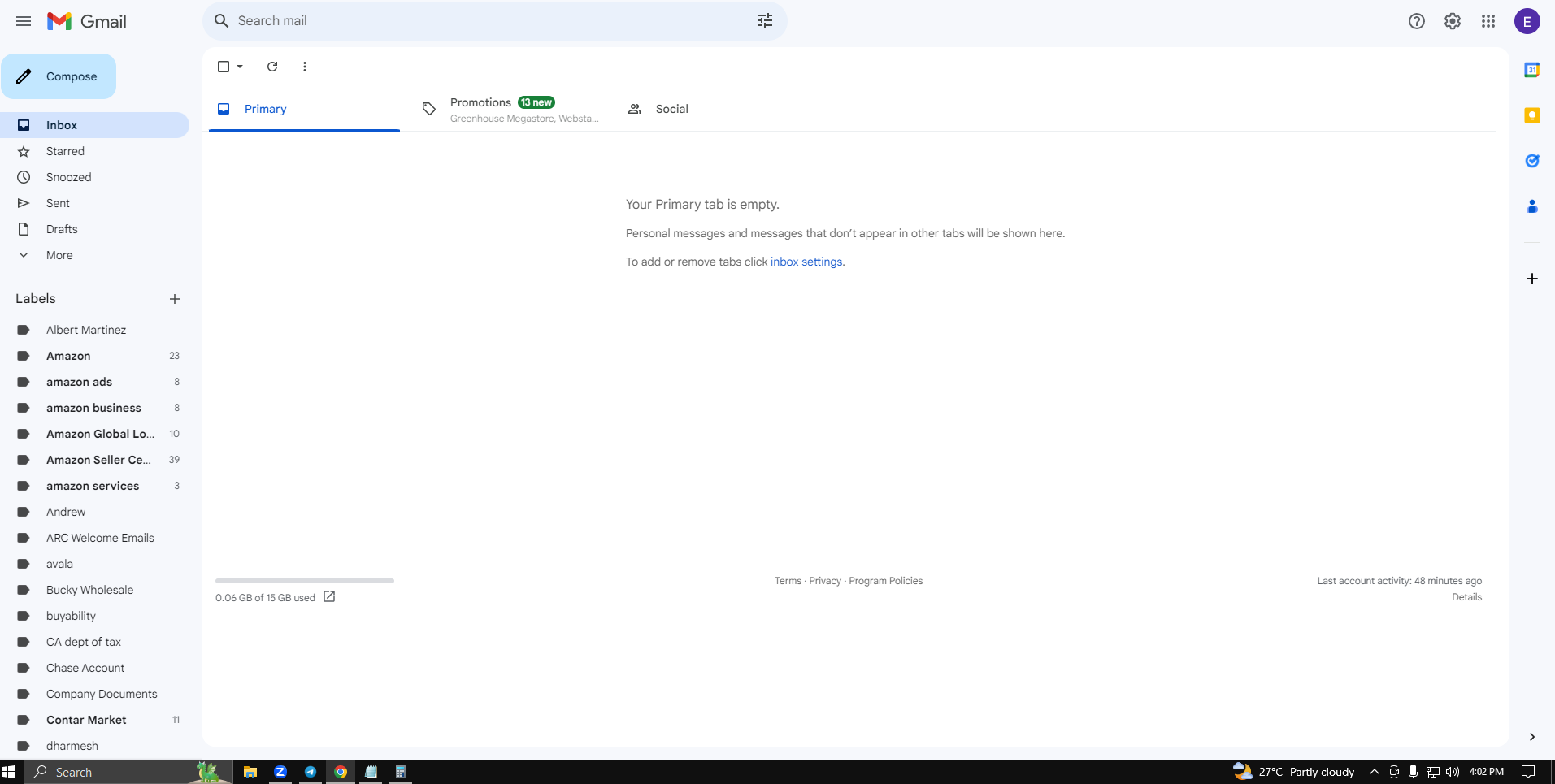The width and height of the screenshot is (1555, 784).
Task: Open File Explorer from the taskbar
Action: (250, 772)
